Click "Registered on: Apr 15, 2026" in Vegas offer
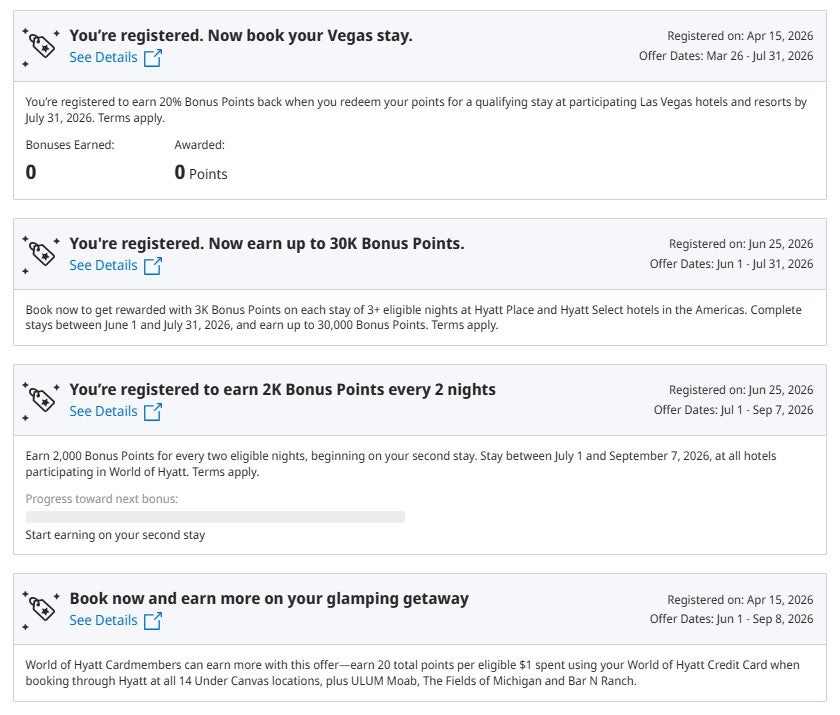840x715 pixels. (x=740, y=36)
